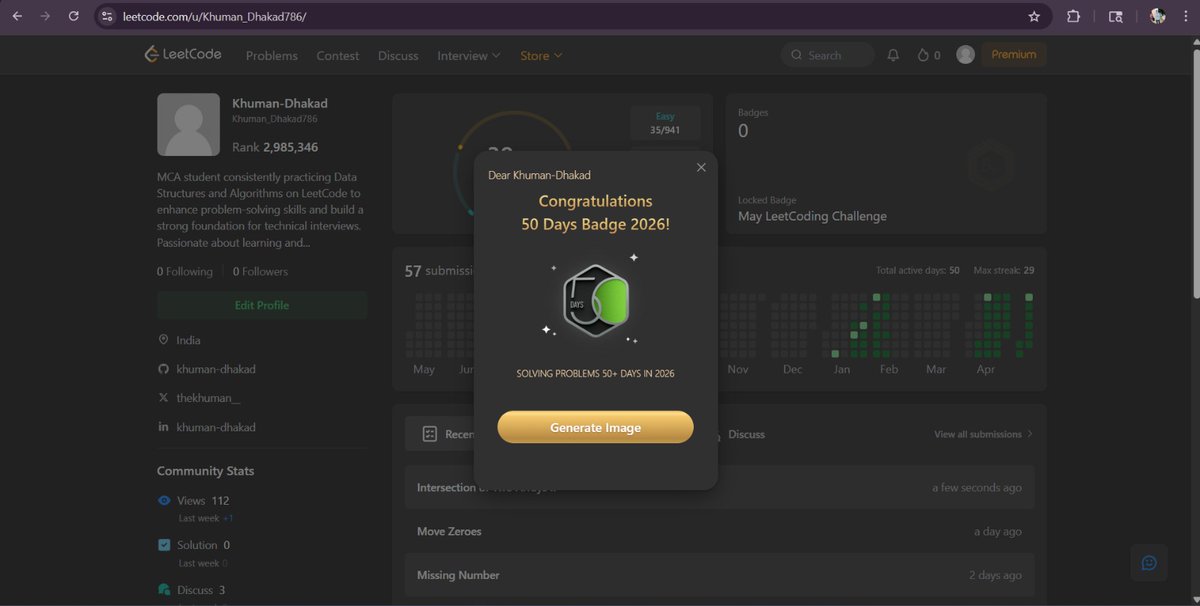Bookmark this page with star icon
Image resolution: width=1200 pixels, height=606 pixels.
(1034, 17)
